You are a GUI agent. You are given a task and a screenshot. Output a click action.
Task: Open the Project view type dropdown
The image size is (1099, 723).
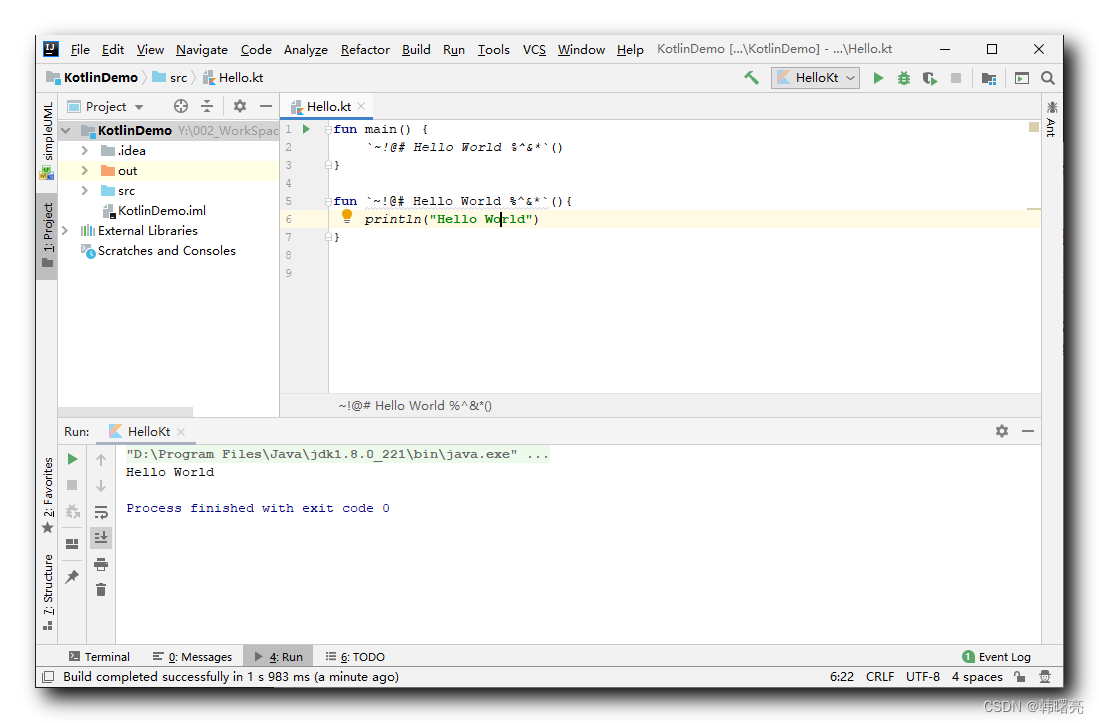pos(105,106)
